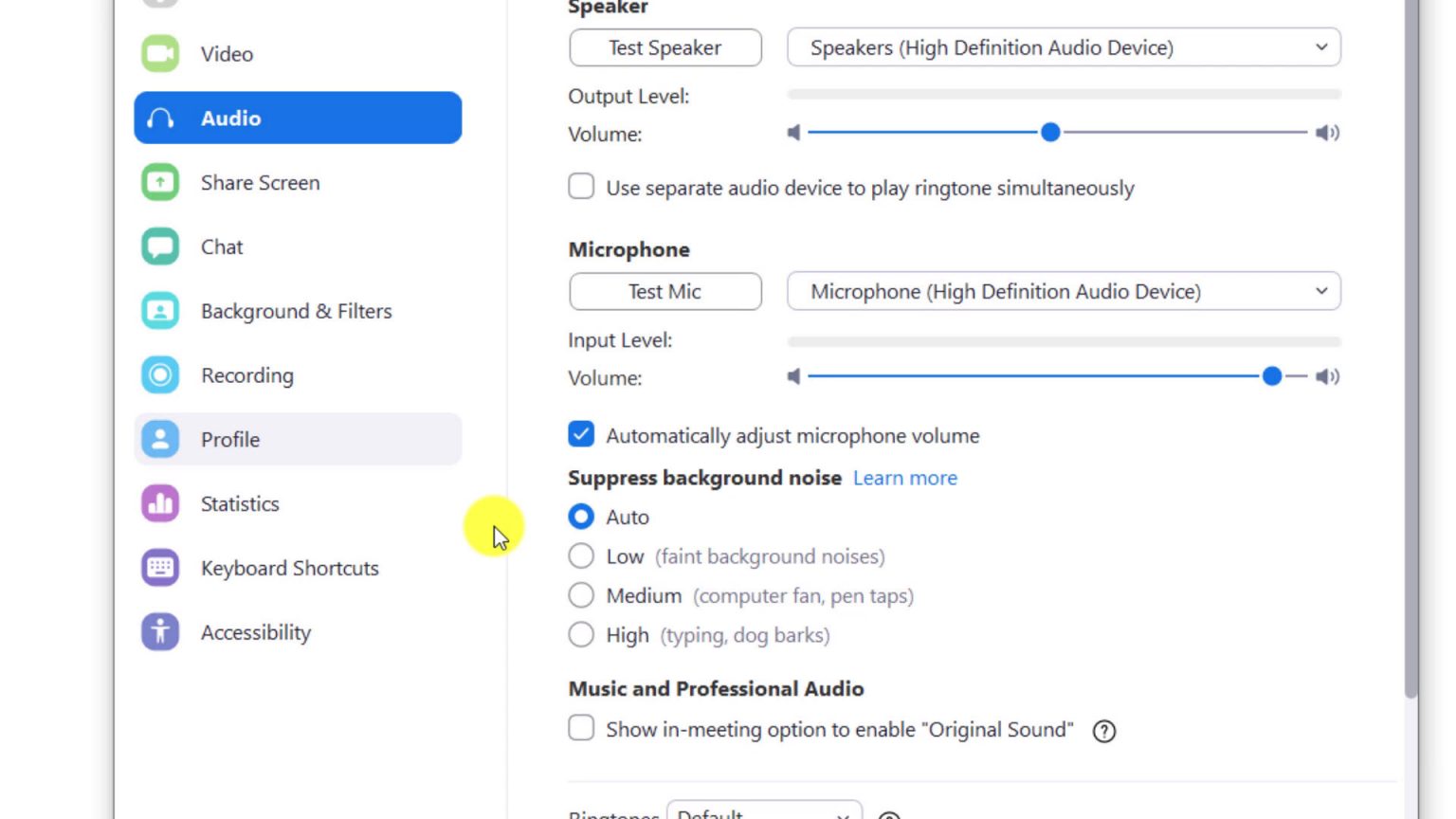Click the Test Speaker button
The height and width of the screenshot is (819, 1456).
664,47
